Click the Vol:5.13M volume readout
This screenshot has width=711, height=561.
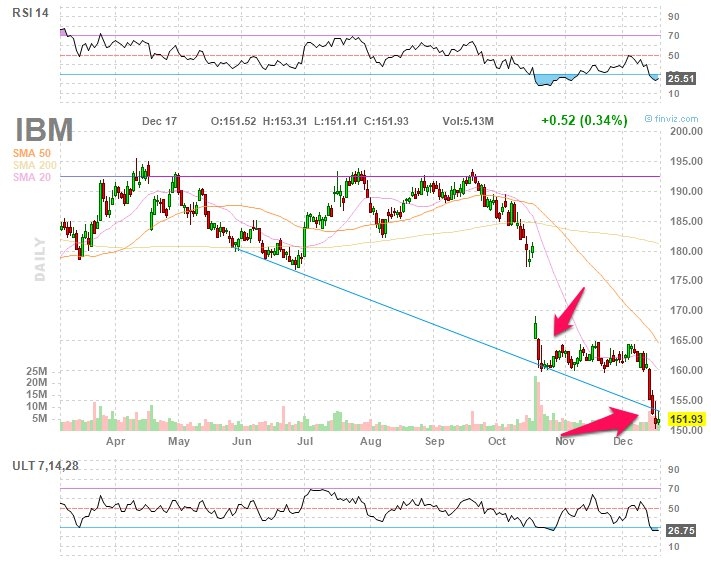pyautogui.click(x=468, y=121)
